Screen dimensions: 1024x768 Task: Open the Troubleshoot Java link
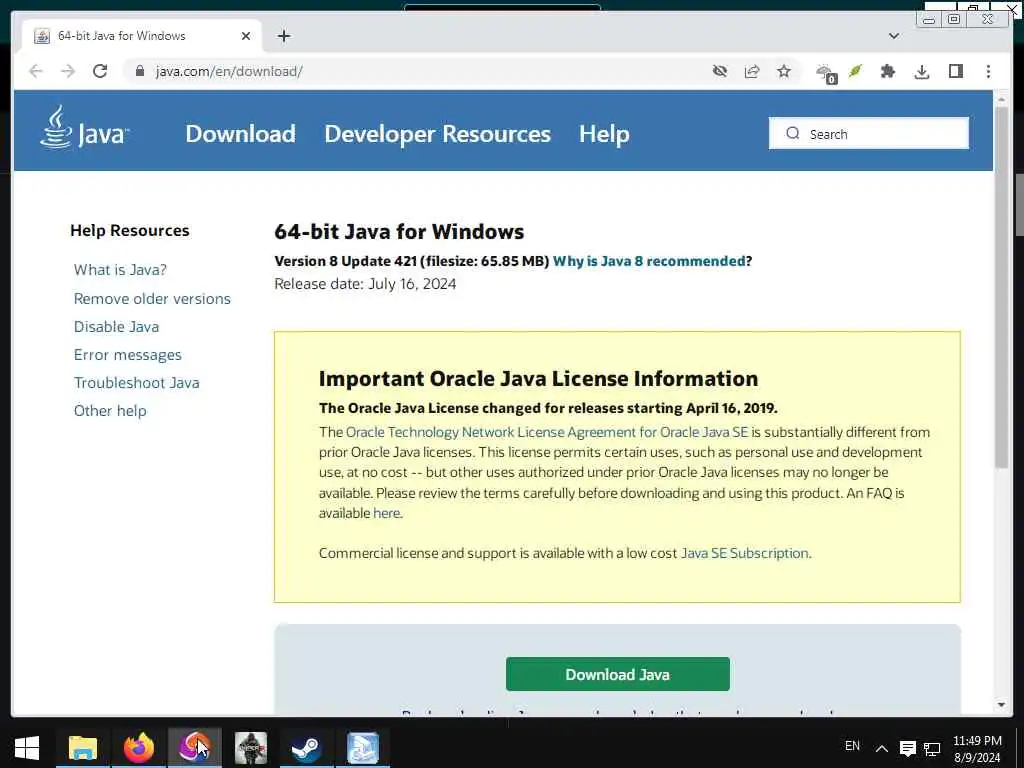(136, 383)
